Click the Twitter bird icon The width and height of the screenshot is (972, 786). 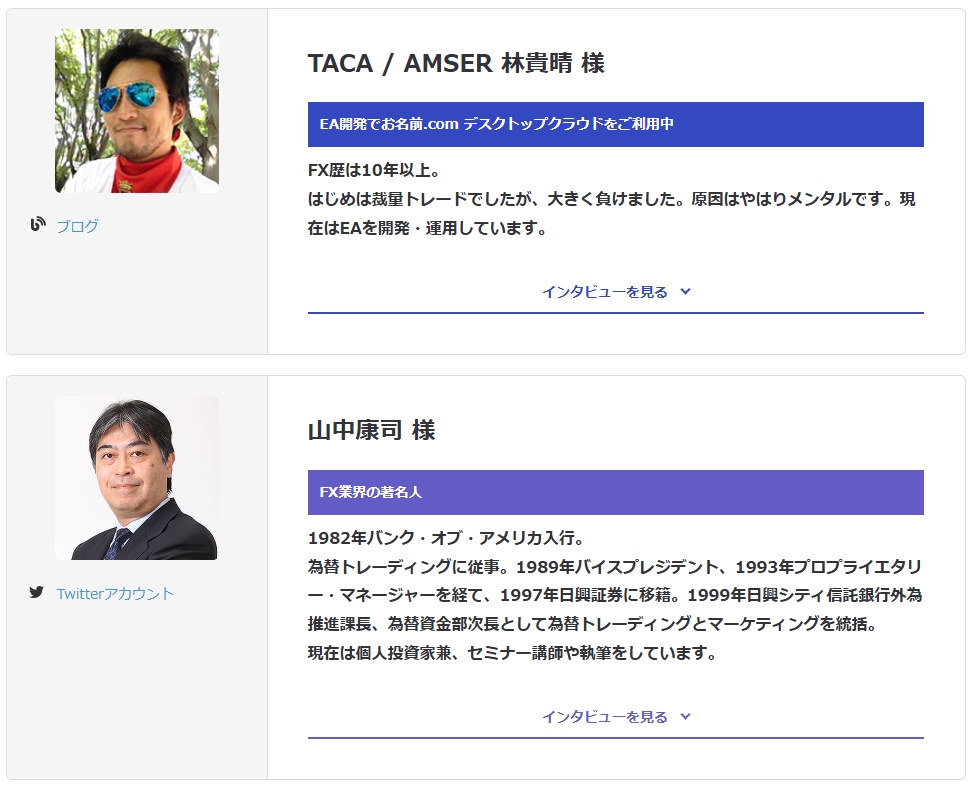coord(37,592)
